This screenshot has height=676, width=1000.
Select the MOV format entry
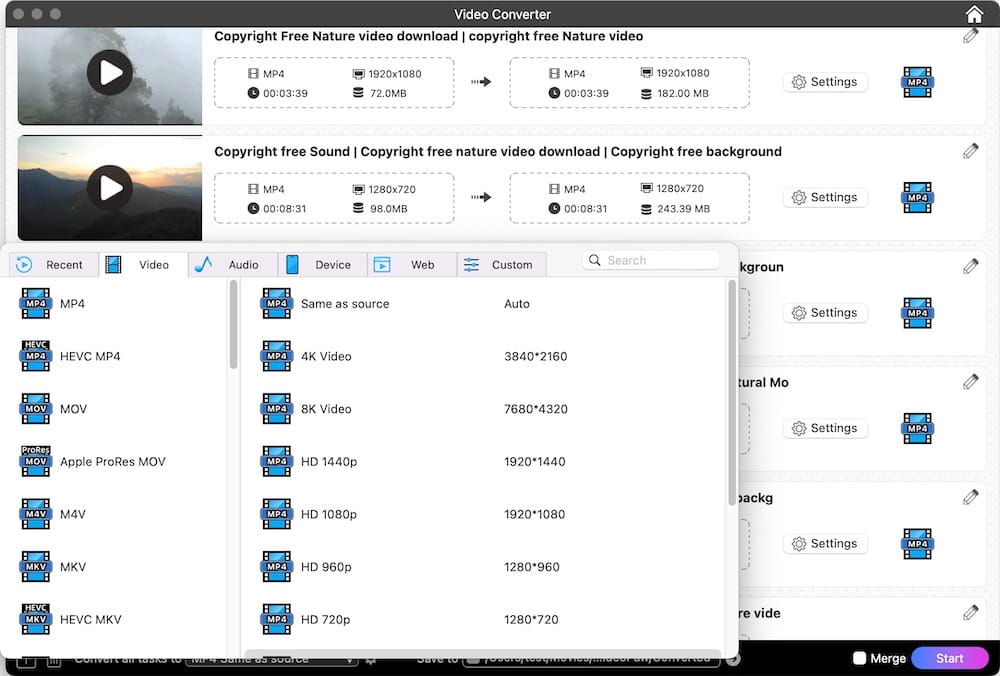73,409
